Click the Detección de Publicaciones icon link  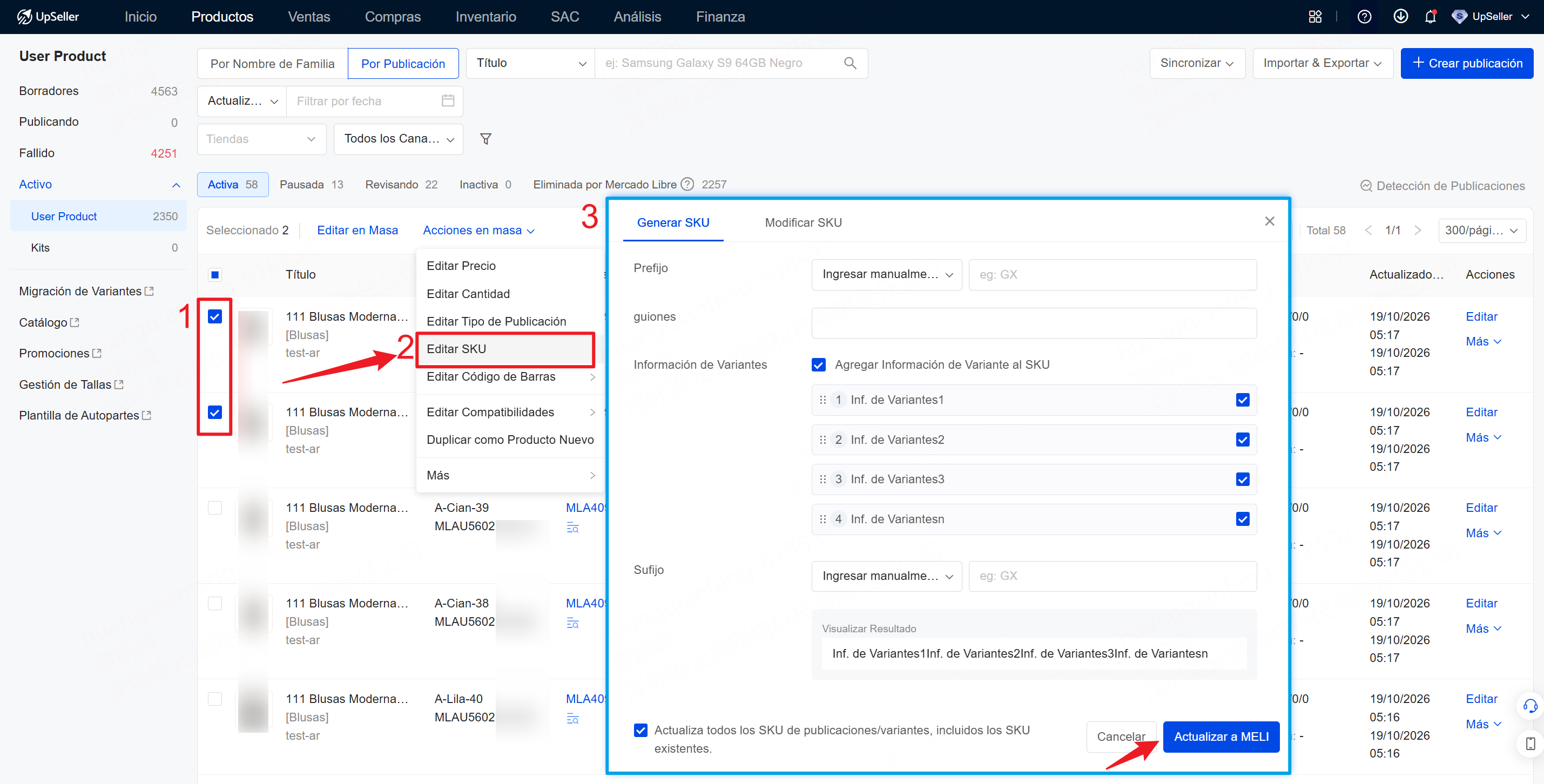tap(1442, 186)
